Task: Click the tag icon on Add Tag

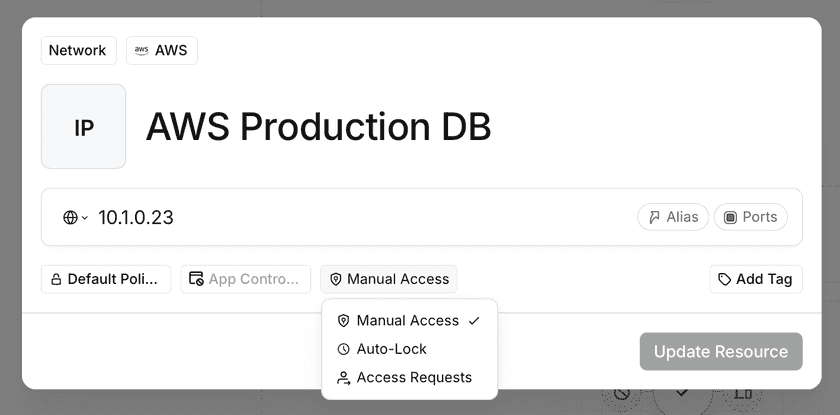Action: coord(725,279)
